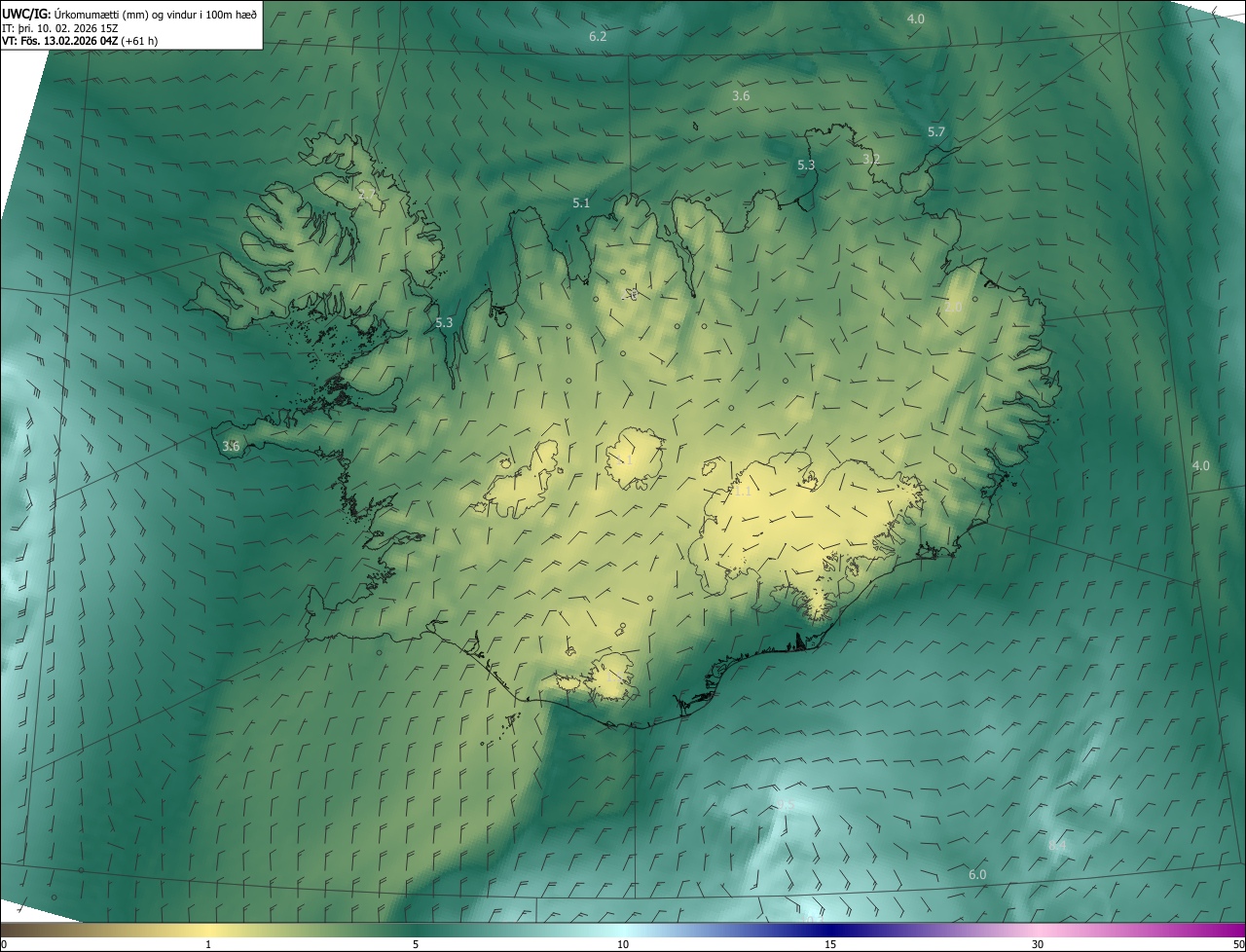Screen dimensions: 1246x952
Task: Click the VT: Fös. 13.02.2026 04Z (+61 h) line
Action: tap(80, 41)
